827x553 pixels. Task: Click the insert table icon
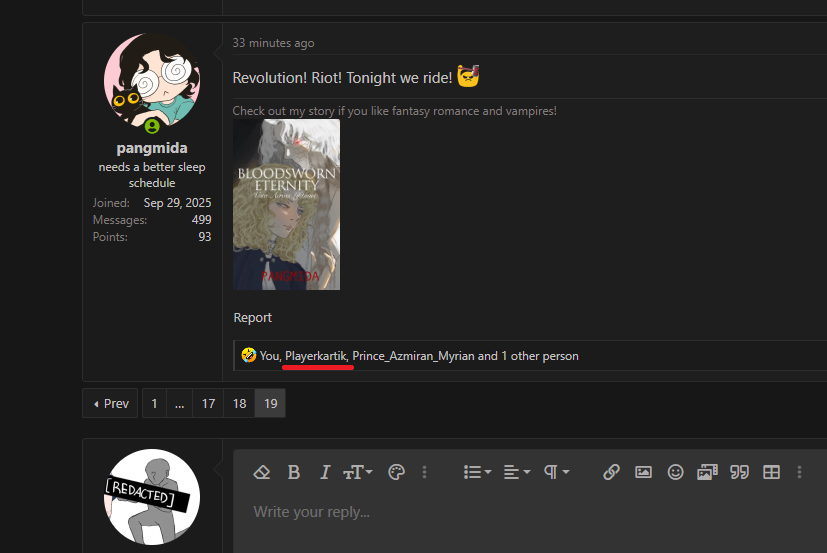[771, 472]
